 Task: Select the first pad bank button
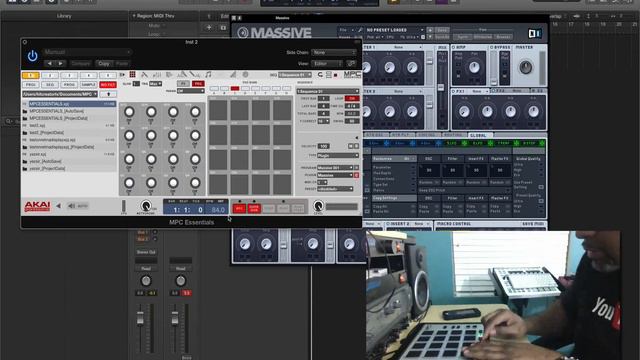[214, 89]
